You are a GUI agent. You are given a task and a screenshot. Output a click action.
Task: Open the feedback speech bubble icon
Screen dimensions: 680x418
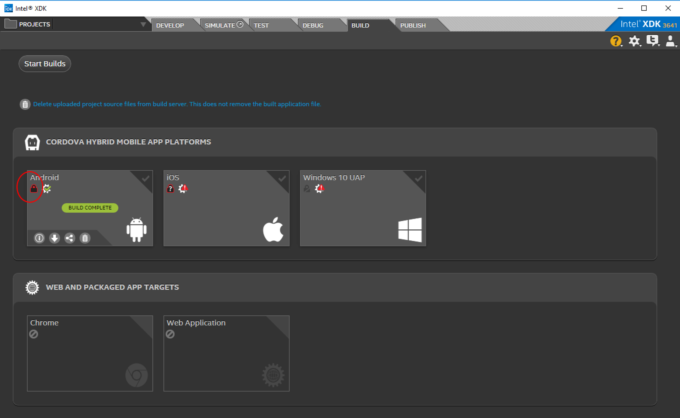coord(652,41)
